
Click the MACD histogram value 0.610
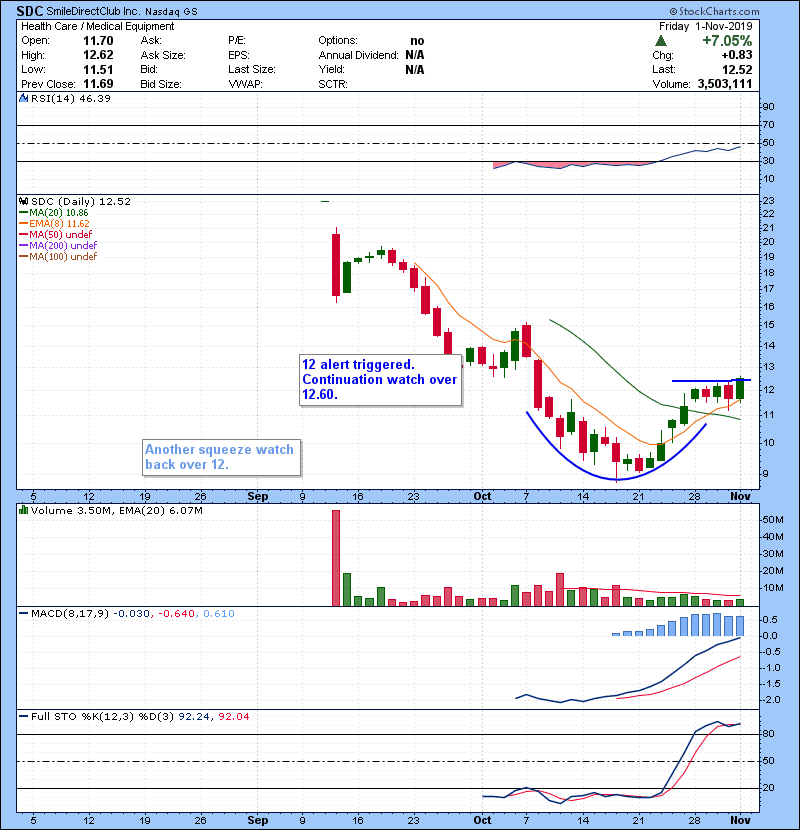(219, 614)
